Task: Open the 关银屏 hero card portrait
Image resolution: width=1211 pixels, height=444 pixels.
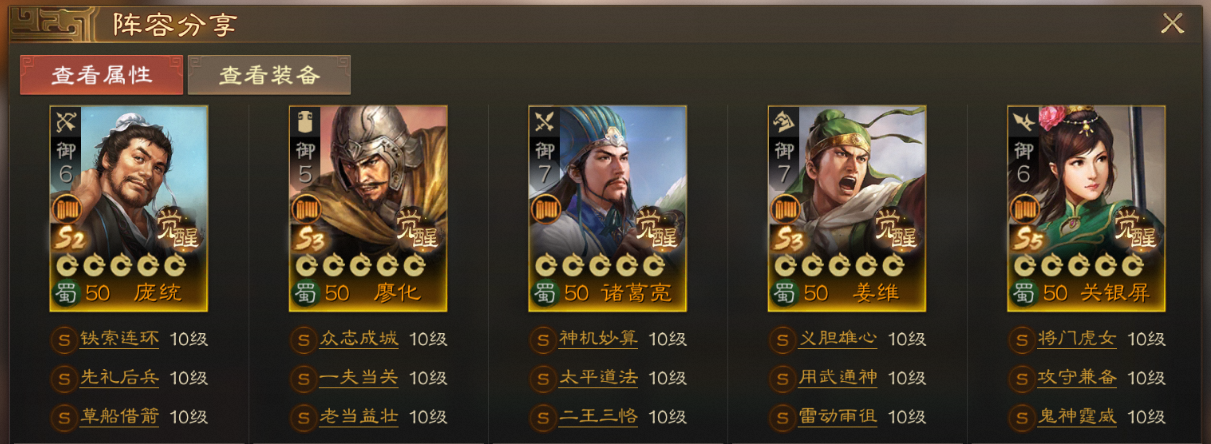Action: point(1086,208)
